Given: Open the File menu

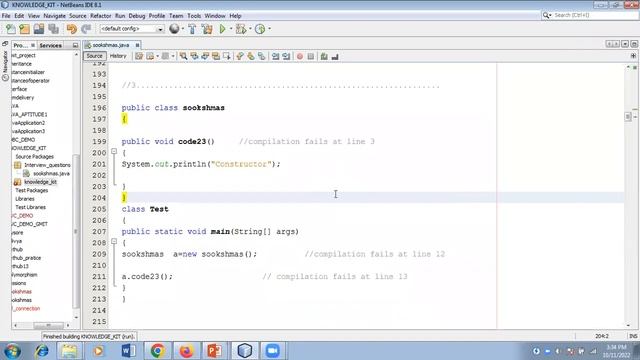Looking at the screenshot, I should click(6, 16).
